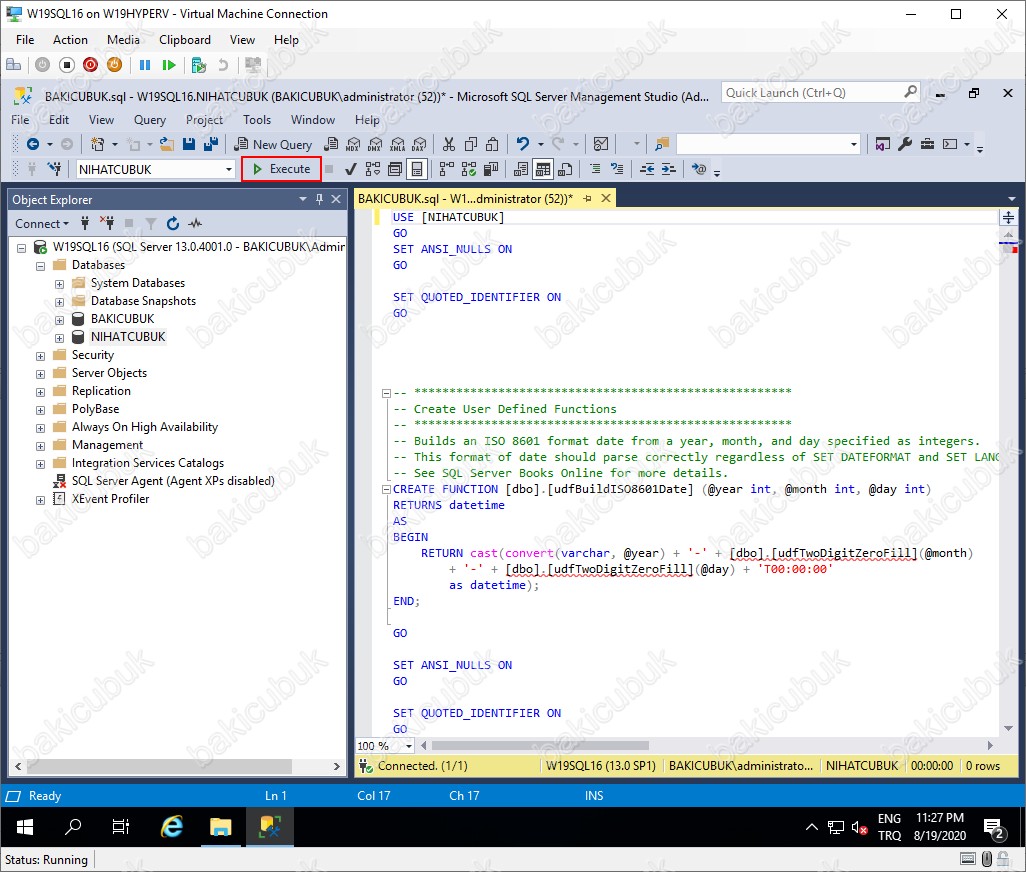The height and width of the screenshot is (872, 1026).
Task: Open the Query Options icon
Action: coord(395,169)
